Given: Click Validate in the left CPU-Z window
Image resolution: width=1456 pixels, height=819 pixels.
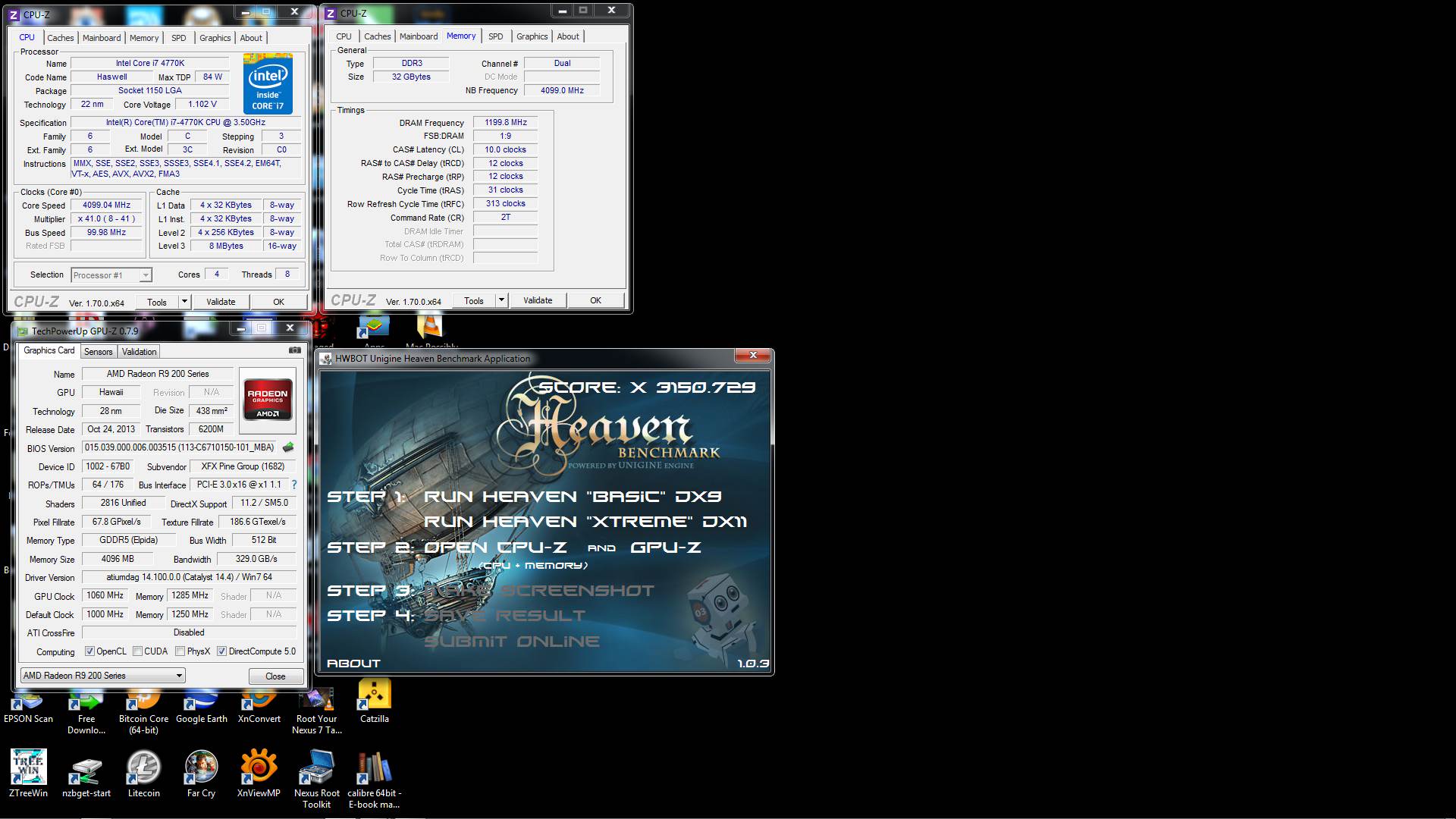Looking at the screenshot, I should (x=221, y=302).
